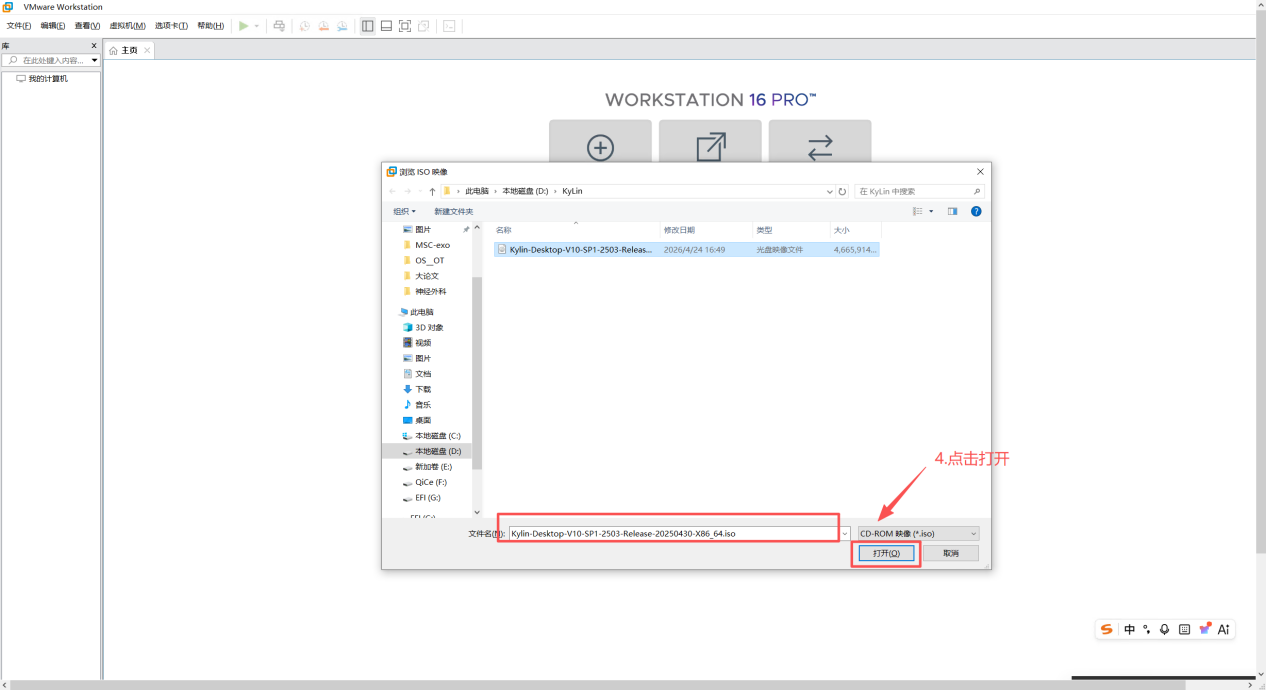
Task: Select 音乐 in the navigation pane
Action: click(423, 405)
